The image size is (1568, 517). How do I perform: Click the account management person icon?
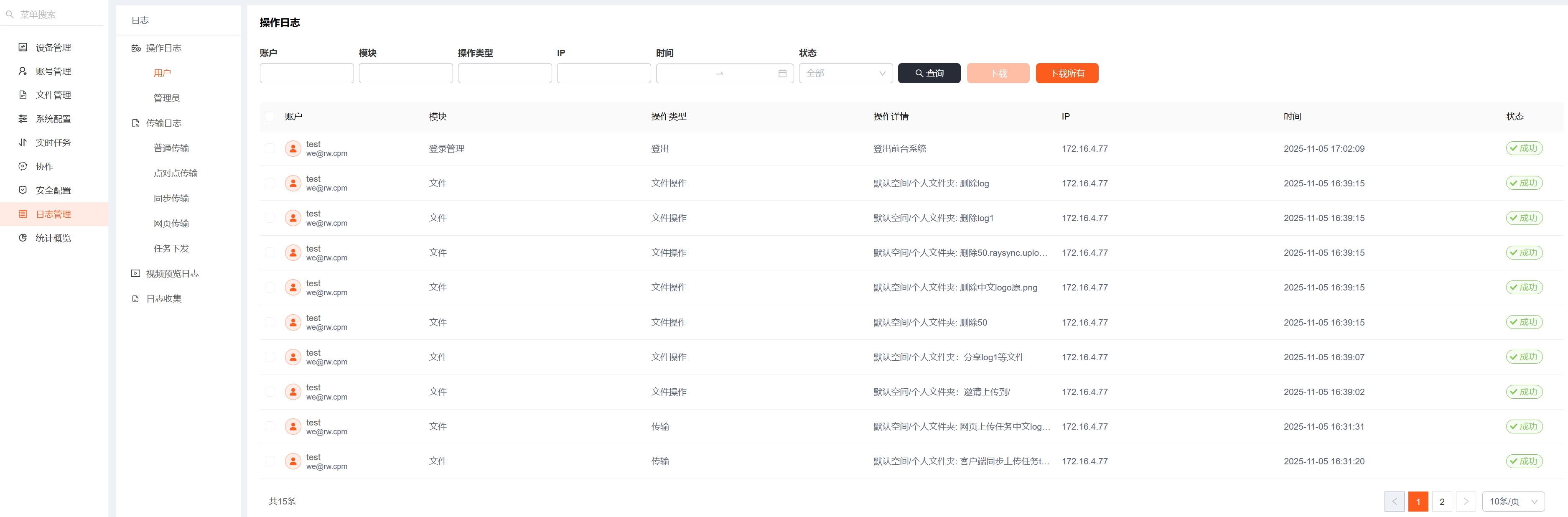23,71
